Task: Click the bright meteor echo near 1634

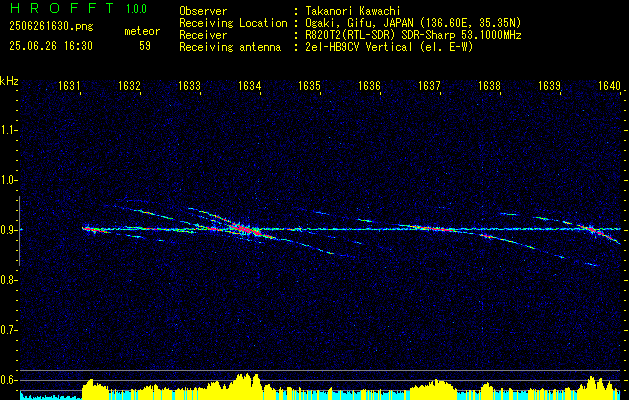Action: [244, 229]
